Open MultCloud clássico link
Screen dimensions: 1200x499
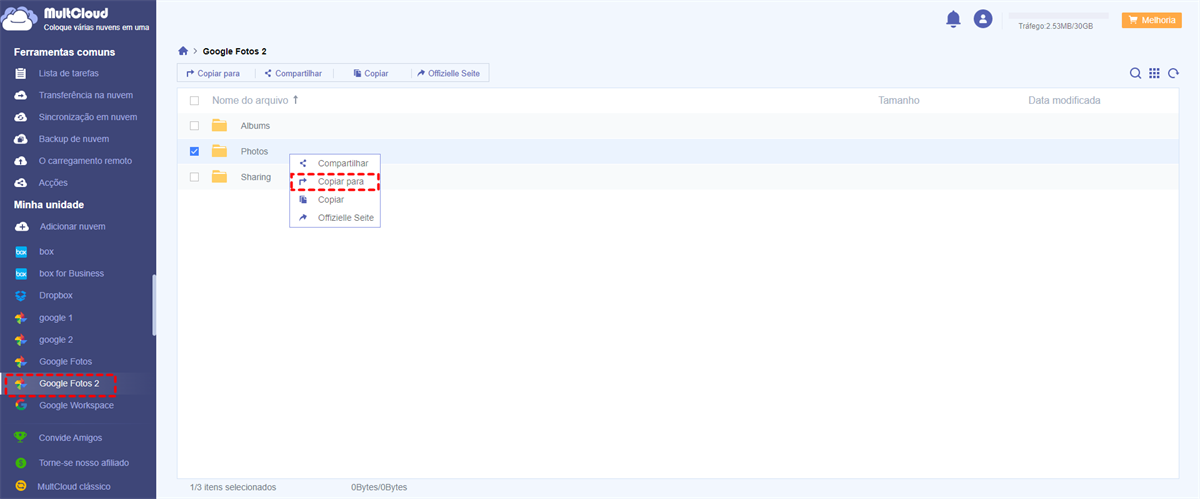tap(73, 487)
